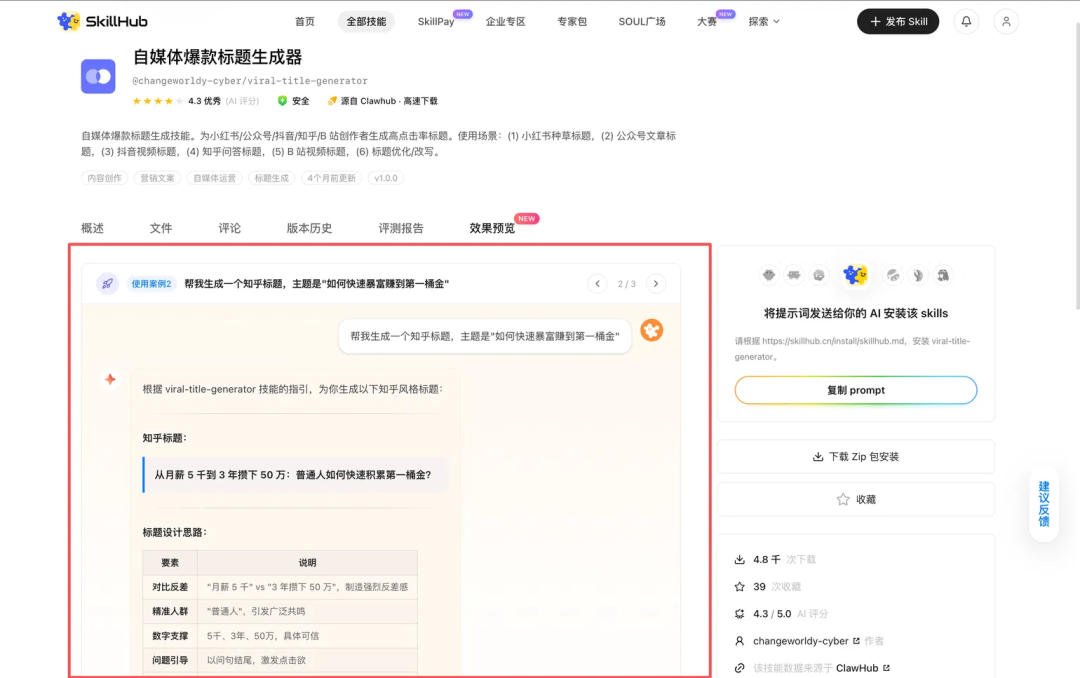Click the 数字支撑 table cell
Image resolution: width=1080 pixels, height=678 pixels.
pyautogui.click(x=170, y=636)
